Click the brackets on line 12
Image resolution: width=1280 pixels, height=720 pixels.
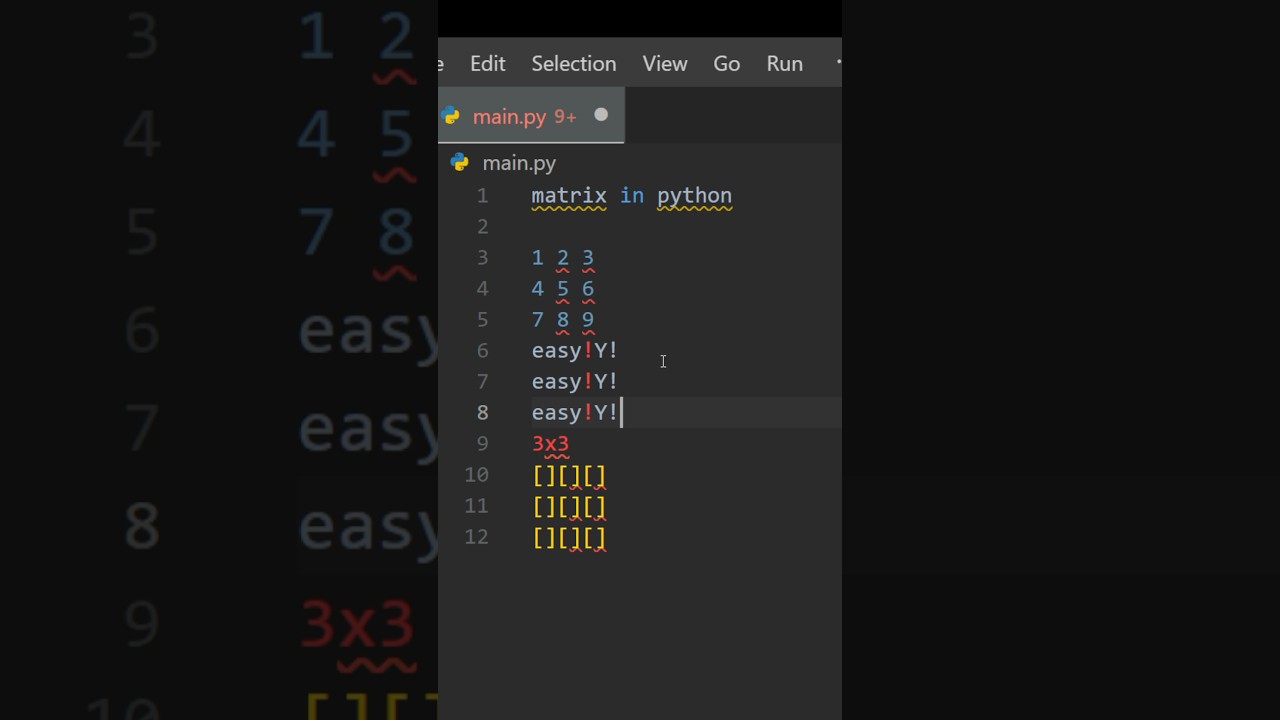click(x=569, y=537)
